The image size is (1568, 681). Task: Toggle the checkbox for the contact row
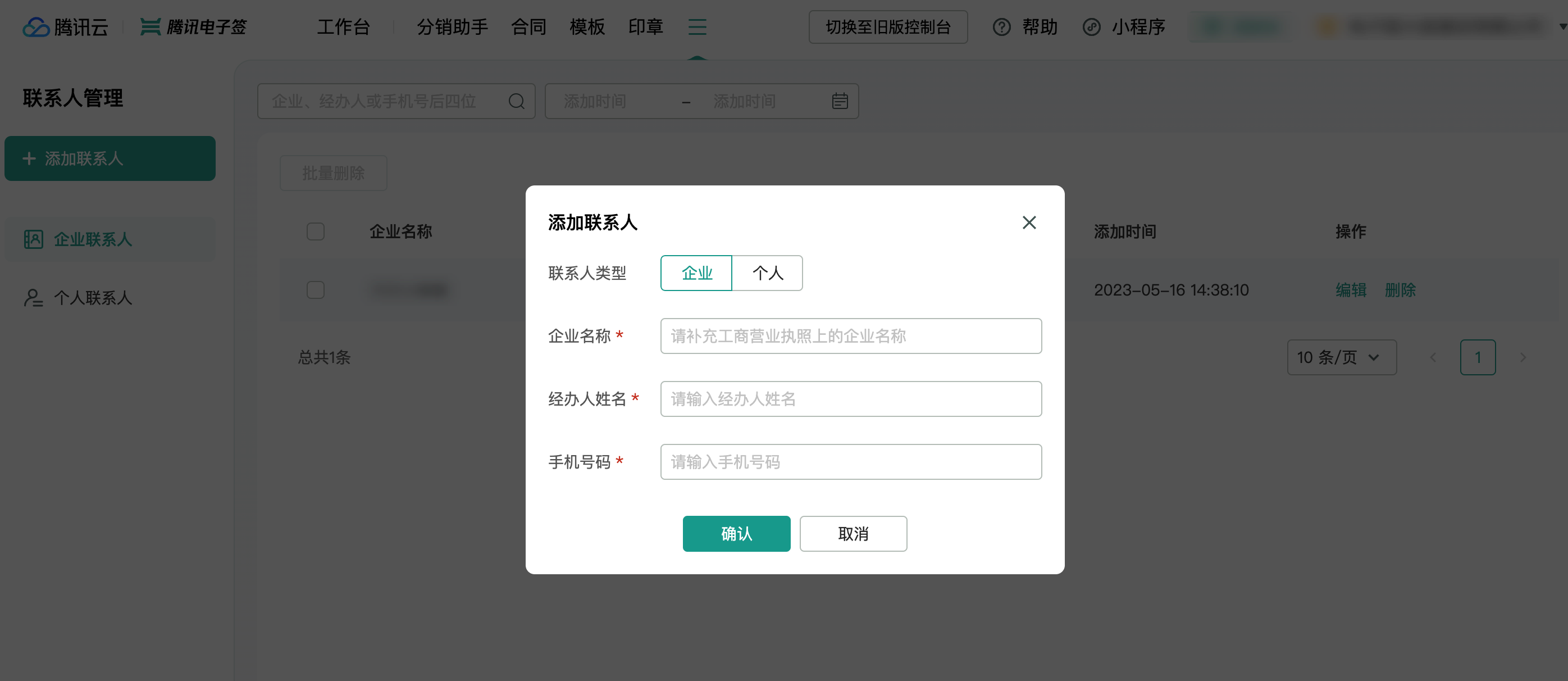point(315,290)
